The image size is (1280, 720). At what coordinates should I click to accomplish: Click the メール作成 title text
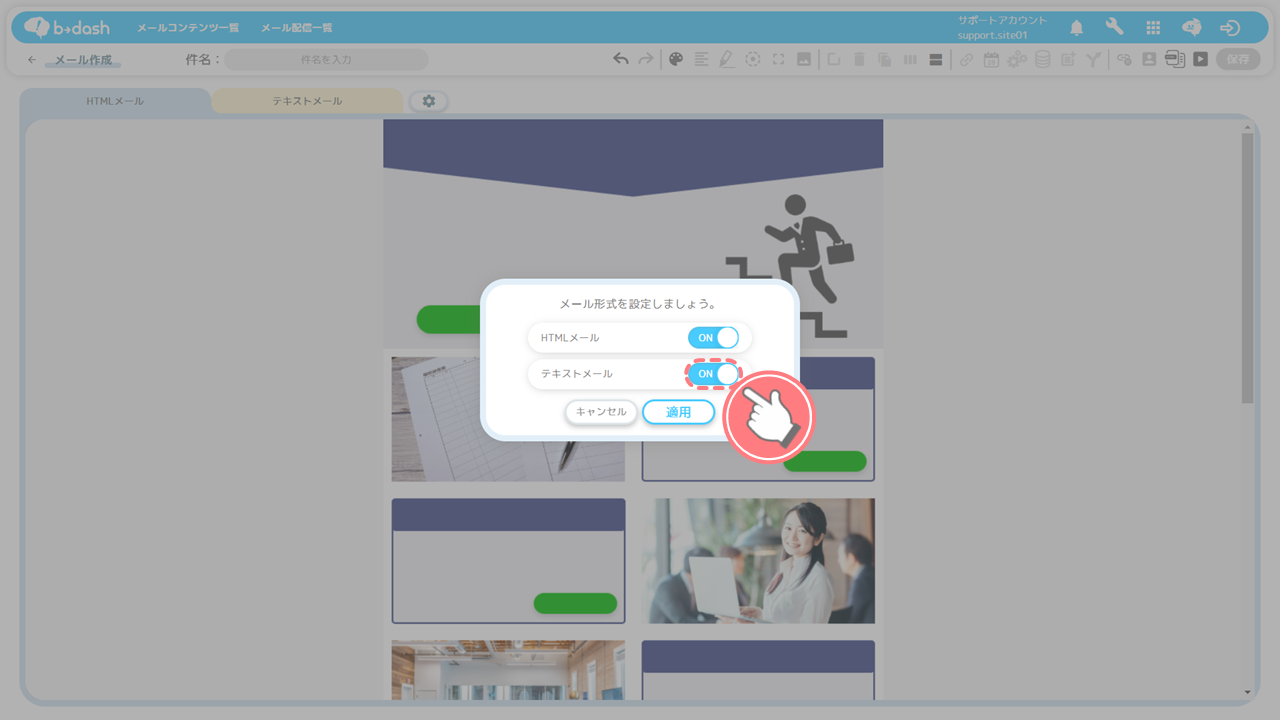83,60
